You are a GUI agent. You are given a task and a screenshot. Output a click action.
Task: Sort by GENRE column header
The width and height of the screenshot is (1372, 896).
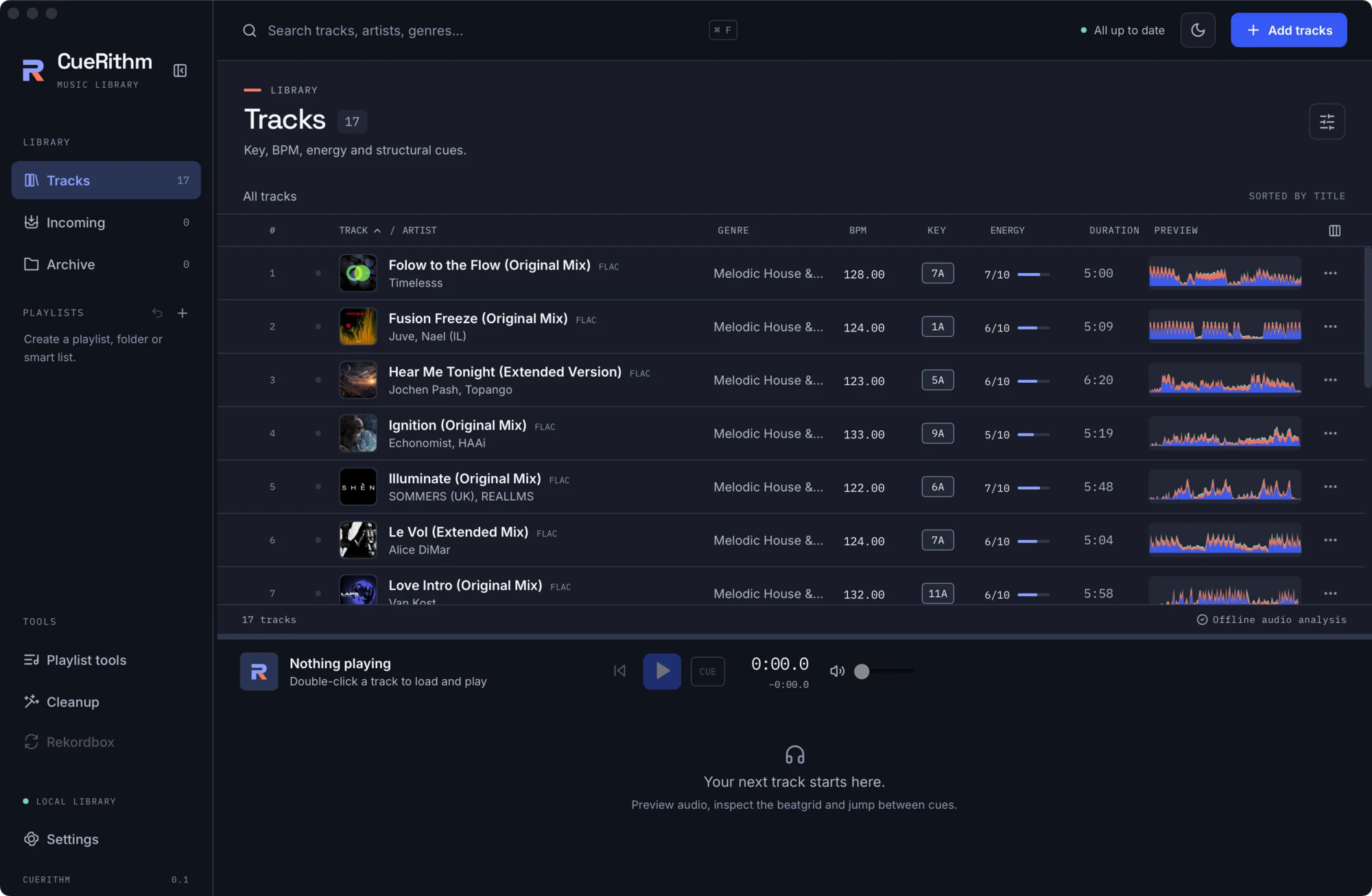pyautogui.click(x=733, y=231)
